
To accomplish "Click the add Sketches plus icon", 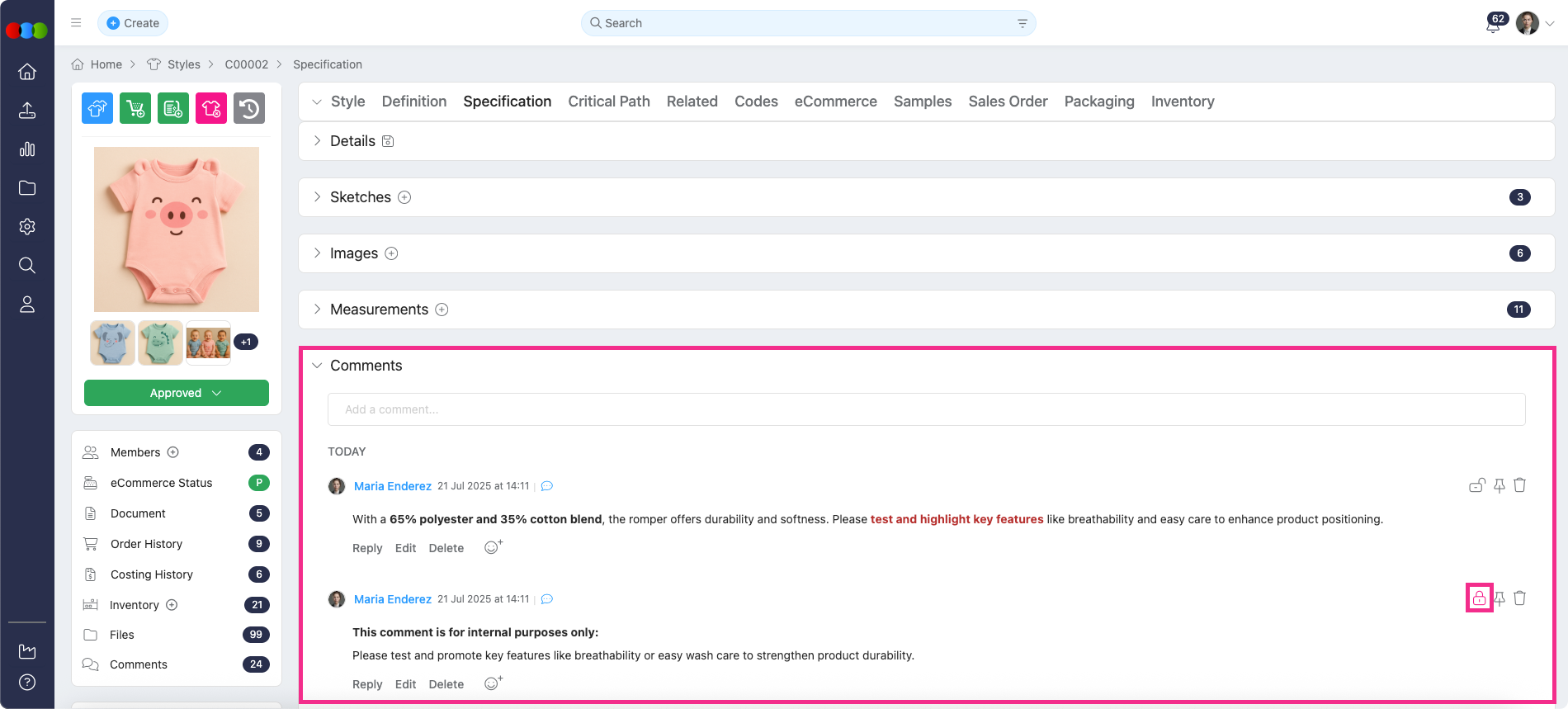I will click(404, 197).
